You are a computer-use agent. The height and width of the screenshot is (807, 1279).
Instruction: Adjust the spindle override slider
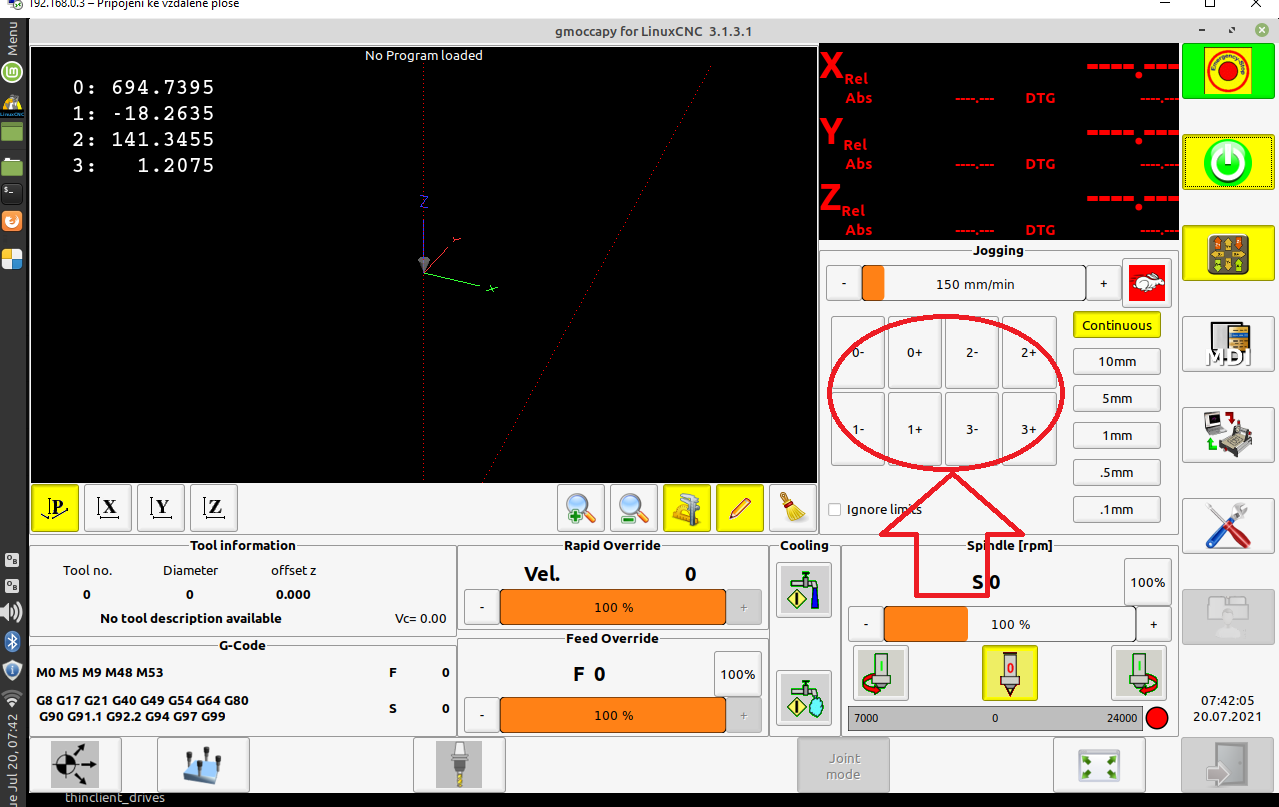click(1010, 624)
